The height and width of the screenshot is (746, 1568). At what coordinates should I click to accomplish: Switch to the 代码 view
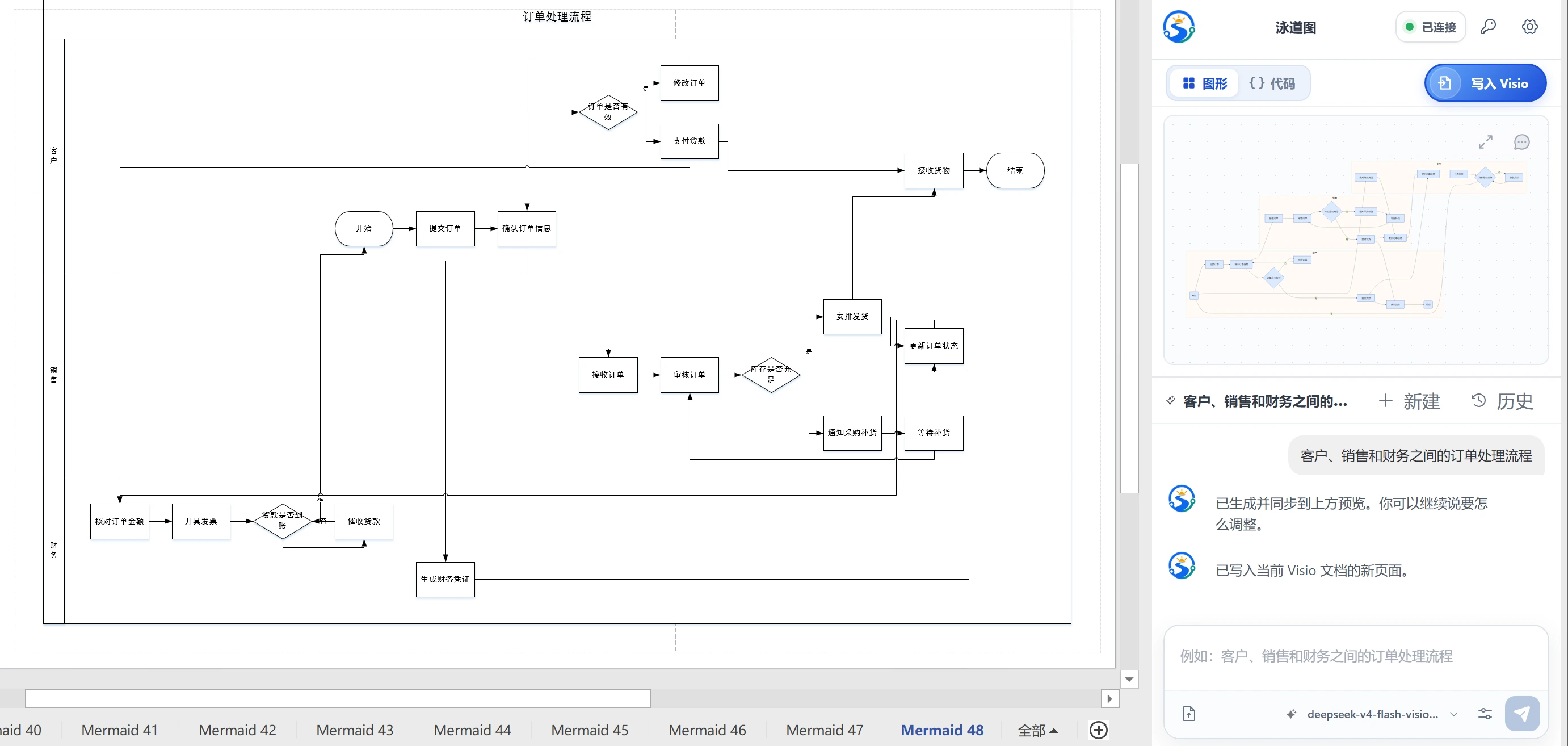(1272, 83)
